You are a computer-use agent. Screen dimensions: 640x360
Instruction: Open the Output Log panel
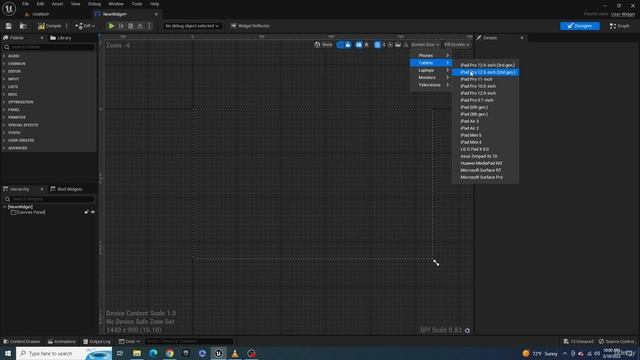pos(97,341)
